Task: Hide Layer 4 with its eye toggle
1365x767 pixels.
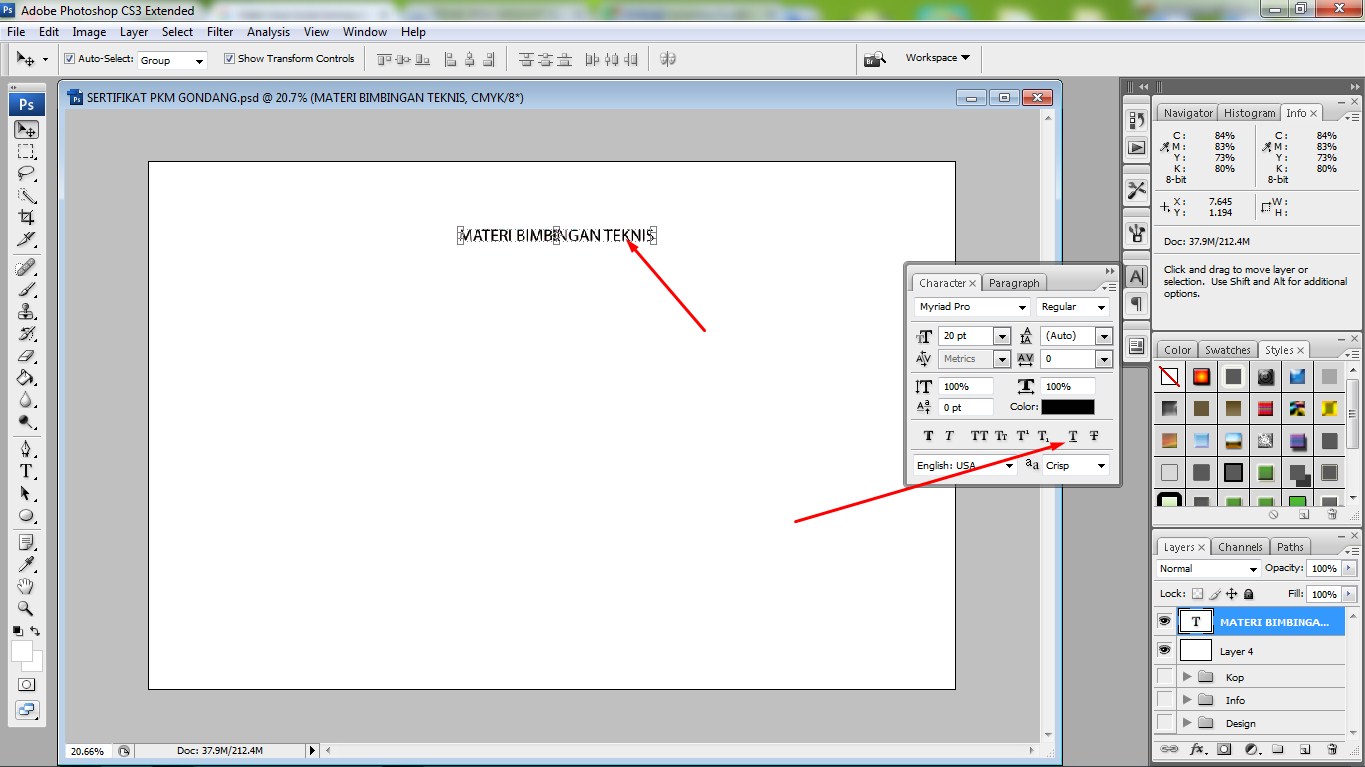Action: tap(1164, 650)
